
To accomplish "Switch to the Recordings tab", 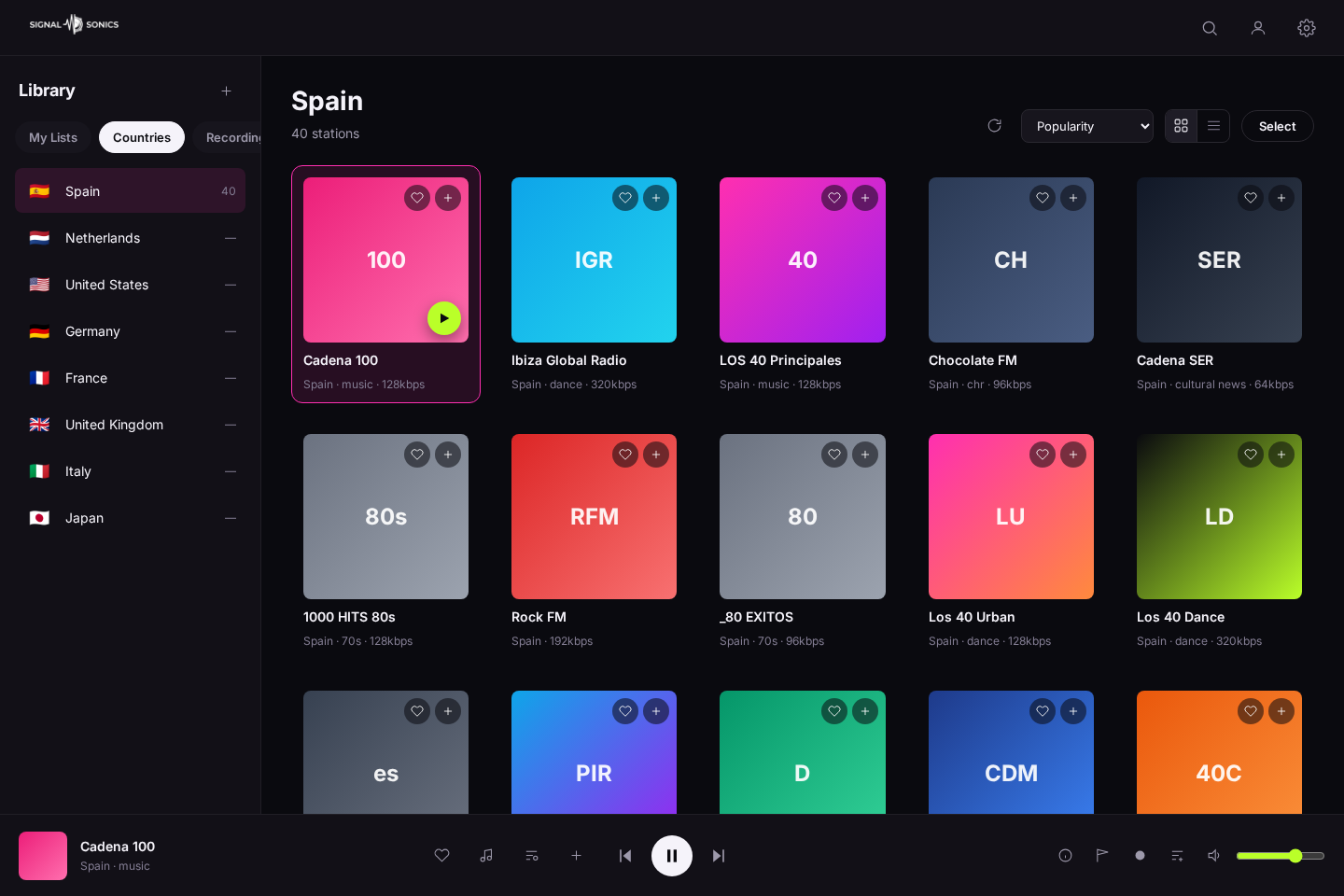I will tap(228, 137).
